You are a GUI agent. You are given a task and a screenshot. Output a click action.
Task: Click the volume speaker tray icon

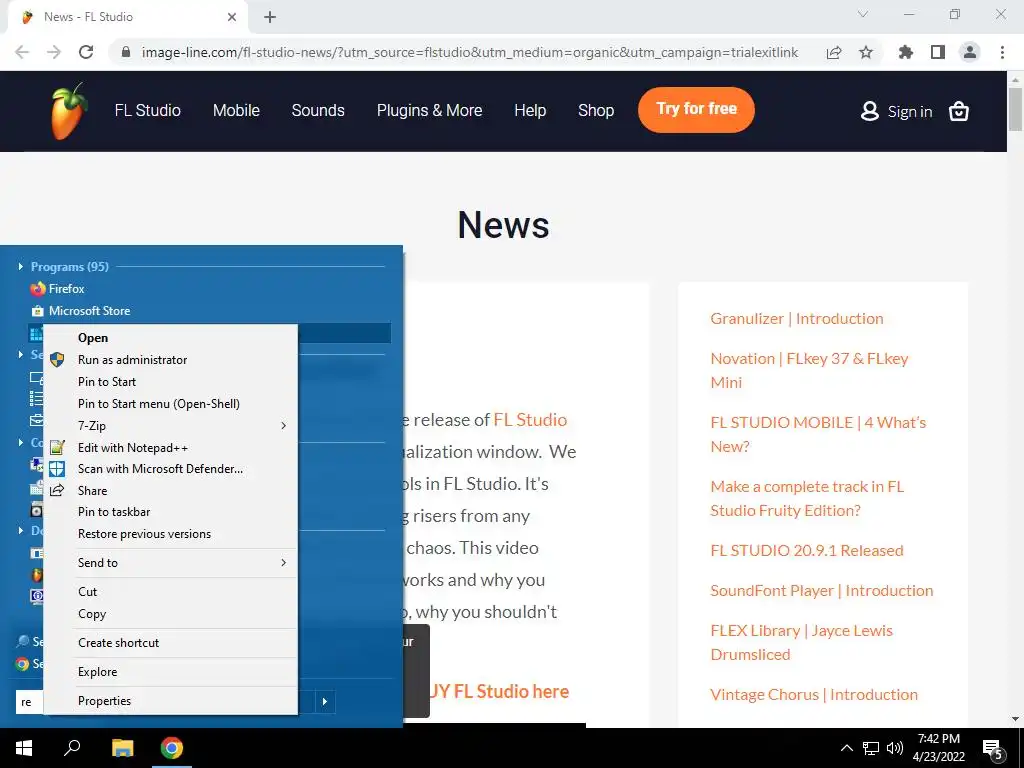pyautogui.click(x=895, y=748)
